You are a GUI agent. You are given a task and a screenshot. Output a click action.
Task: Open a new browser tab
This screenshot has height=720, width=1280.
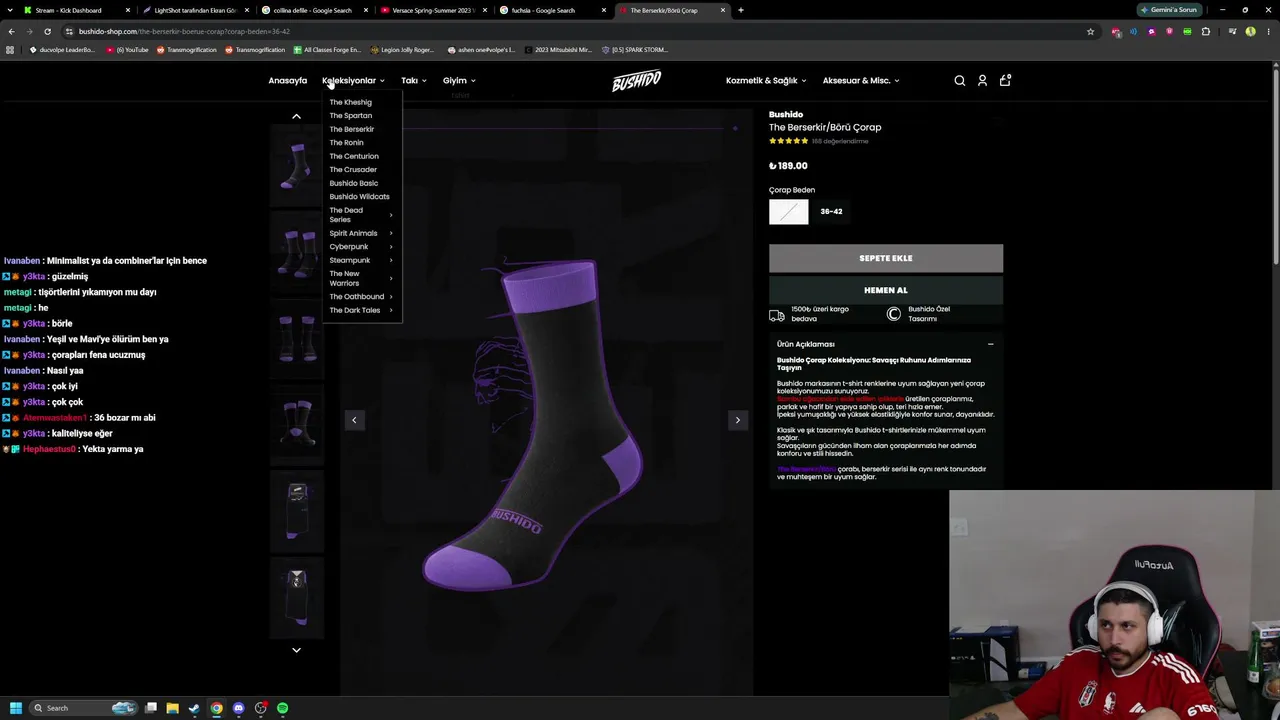[x=740, y=10]
